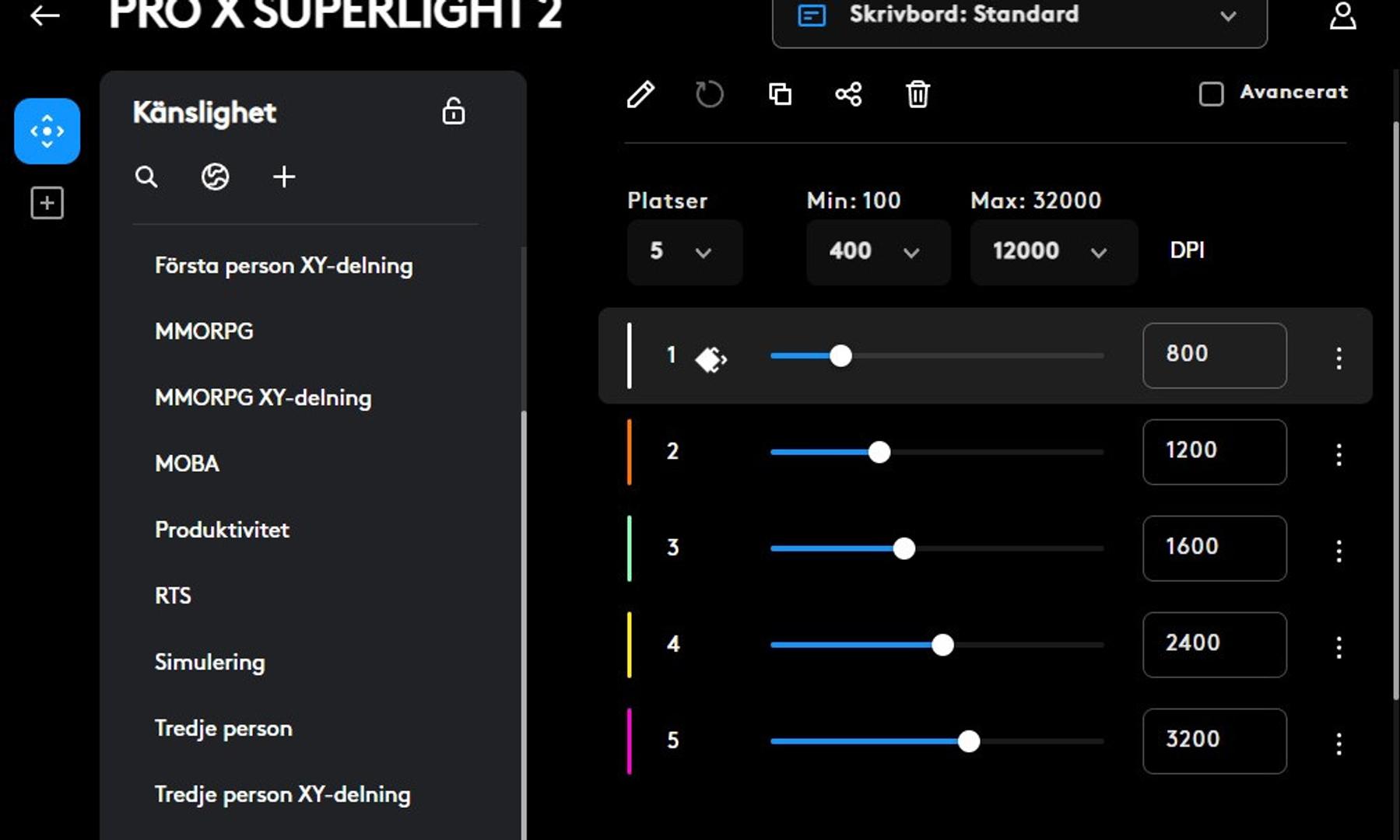Open the options menu for the 2400 DPI slot

point(1339,647)
